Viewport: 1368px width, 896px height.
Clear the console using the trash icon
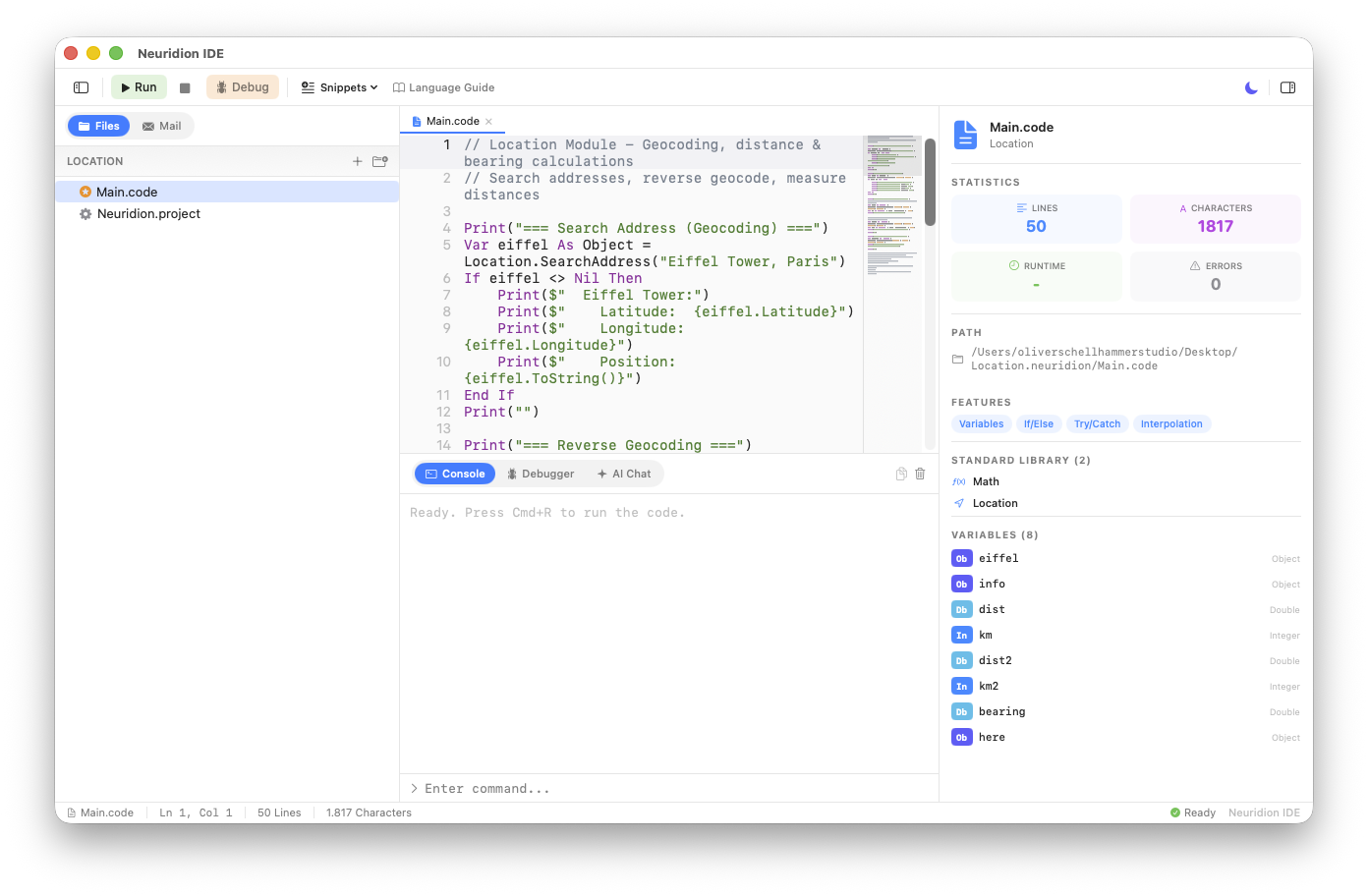pos(920,474)
